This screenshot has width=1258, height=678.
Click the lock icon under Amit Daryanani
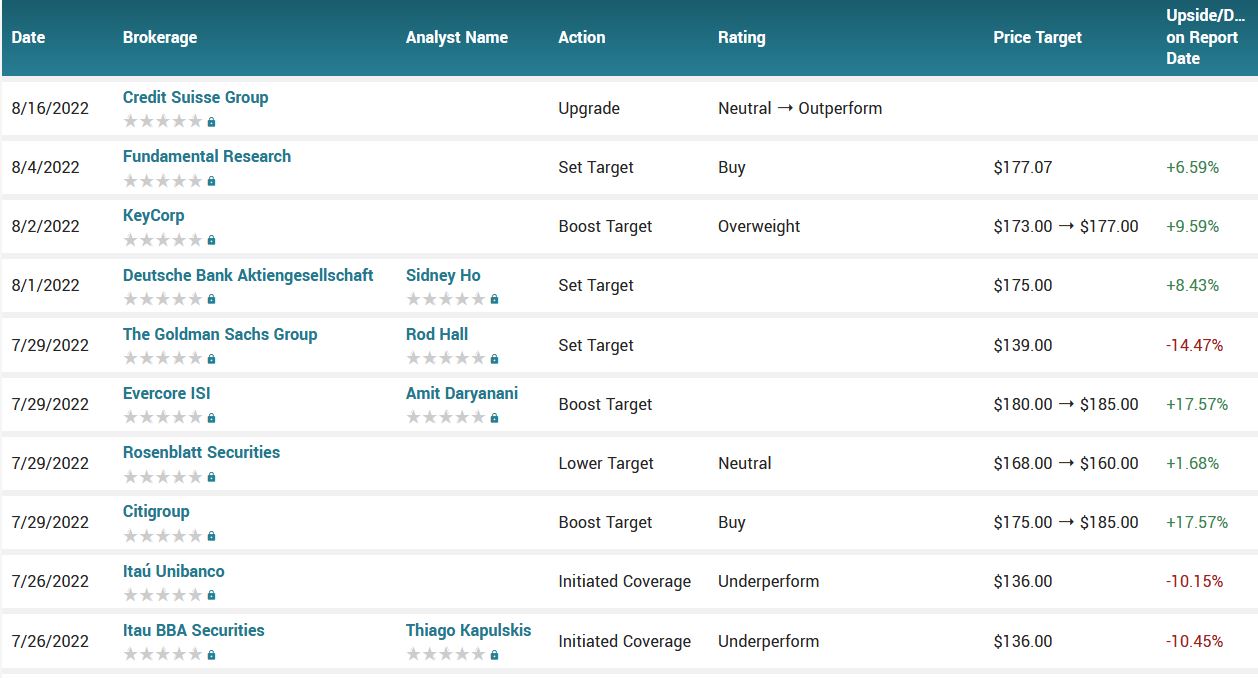coord(494,418)
